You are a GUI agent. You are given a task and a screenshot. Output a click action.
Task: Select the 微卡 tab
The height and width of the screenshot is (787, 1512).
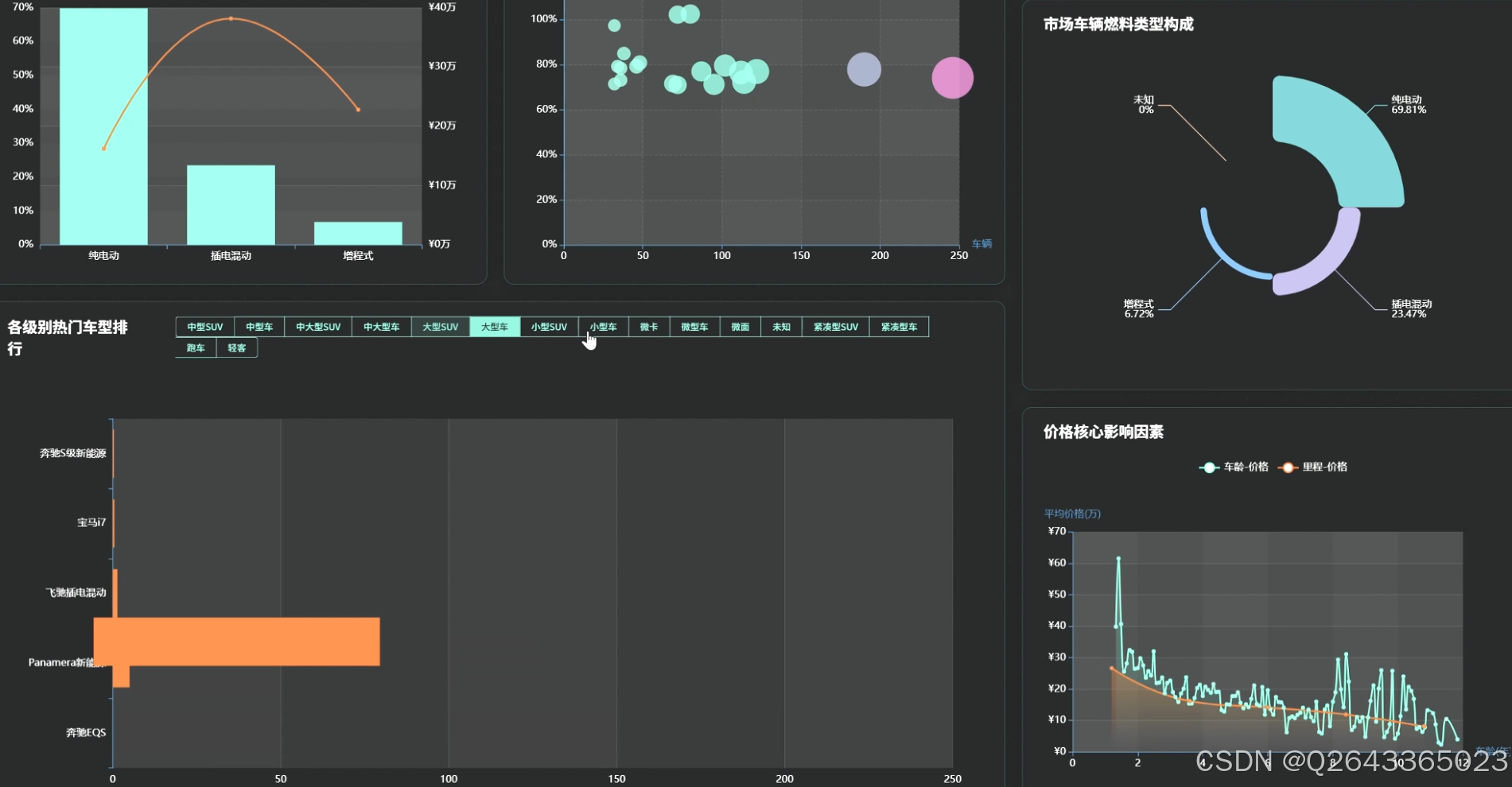pos(649,327)
